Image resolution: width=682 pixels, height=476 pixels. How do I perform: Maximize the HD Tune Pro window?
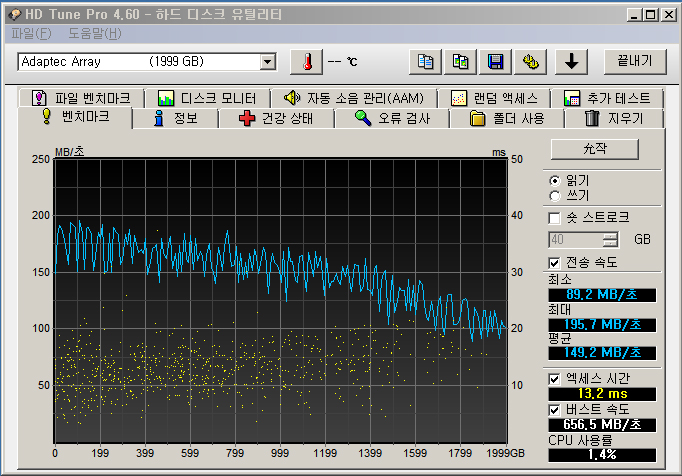[651, 15]
